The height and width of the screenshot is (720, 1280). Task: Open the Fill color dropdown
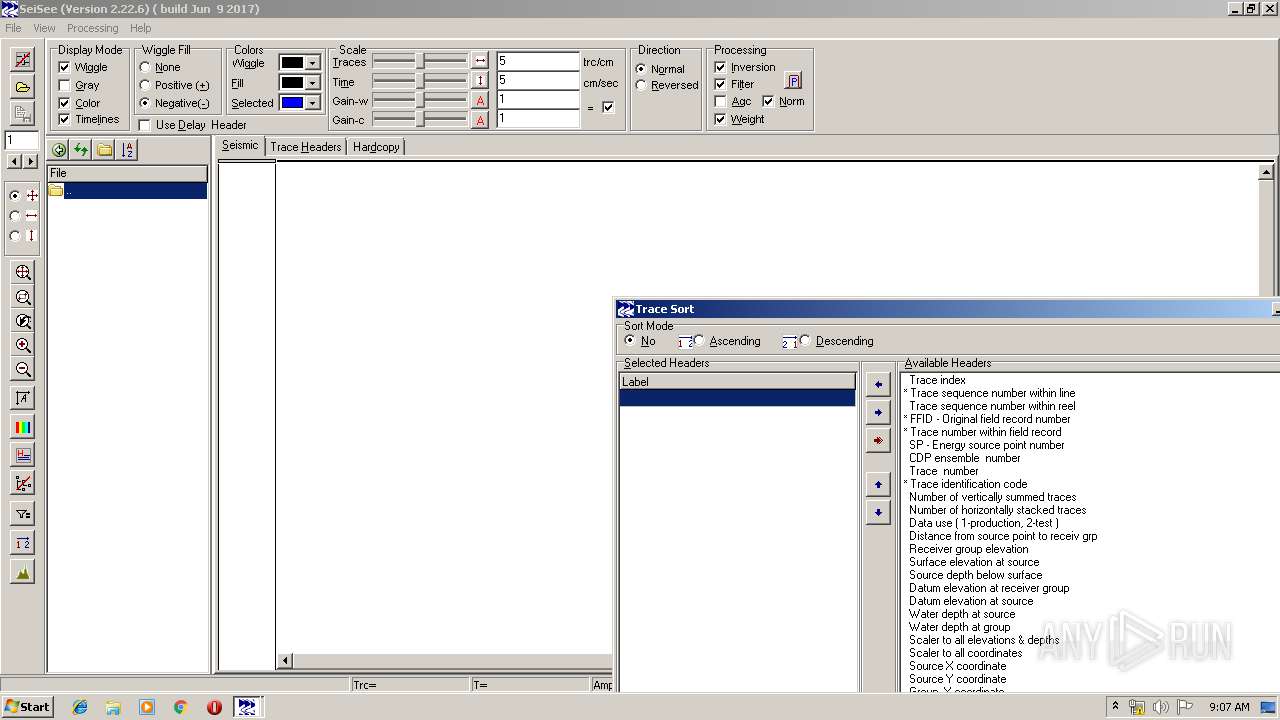pyautogui.click(x=312, y=83)
